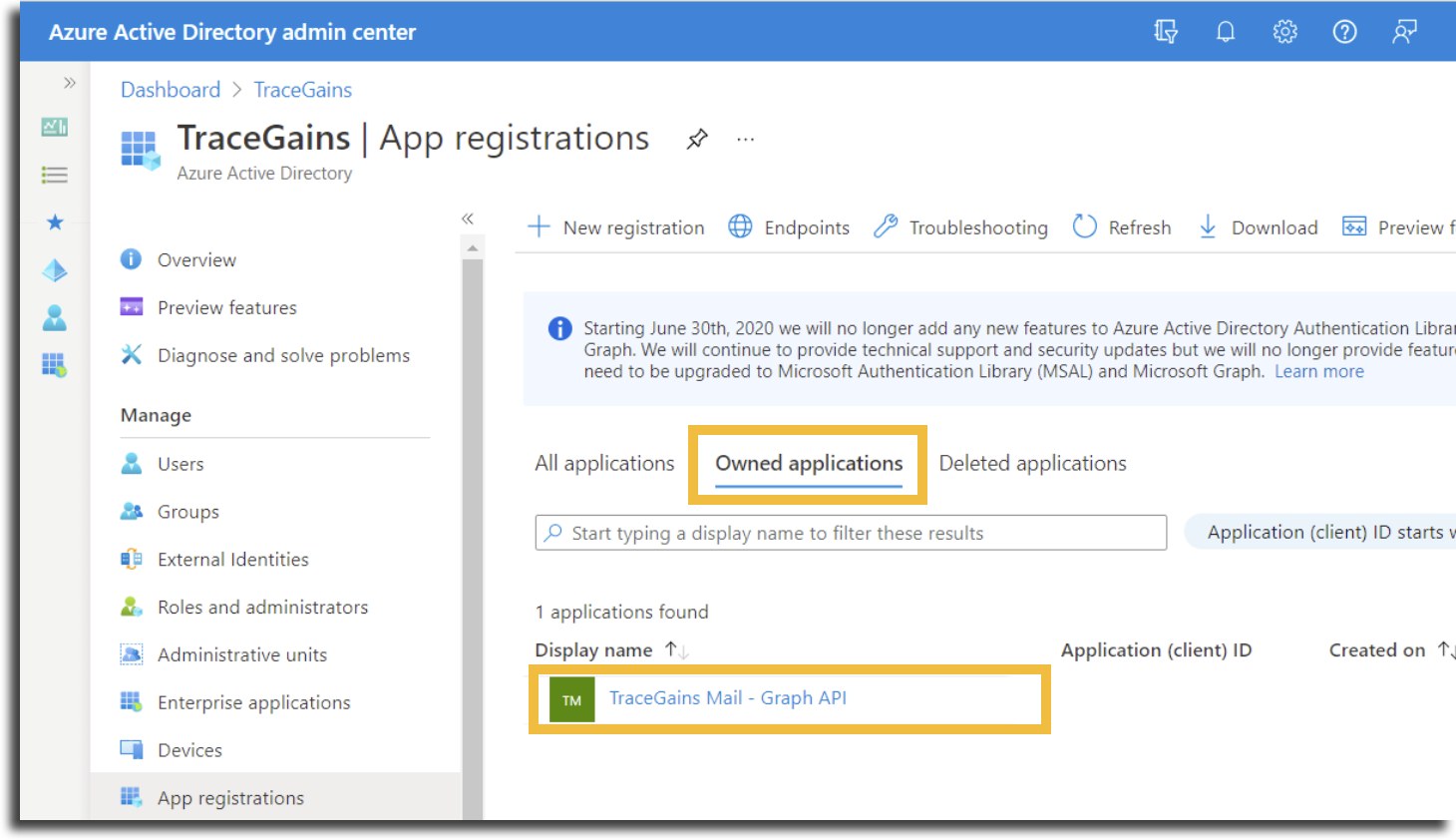Screen dimensions: 1456x840
Task: Open Enterprise applications icon in left rail
Action: click(x=55, y=365)
